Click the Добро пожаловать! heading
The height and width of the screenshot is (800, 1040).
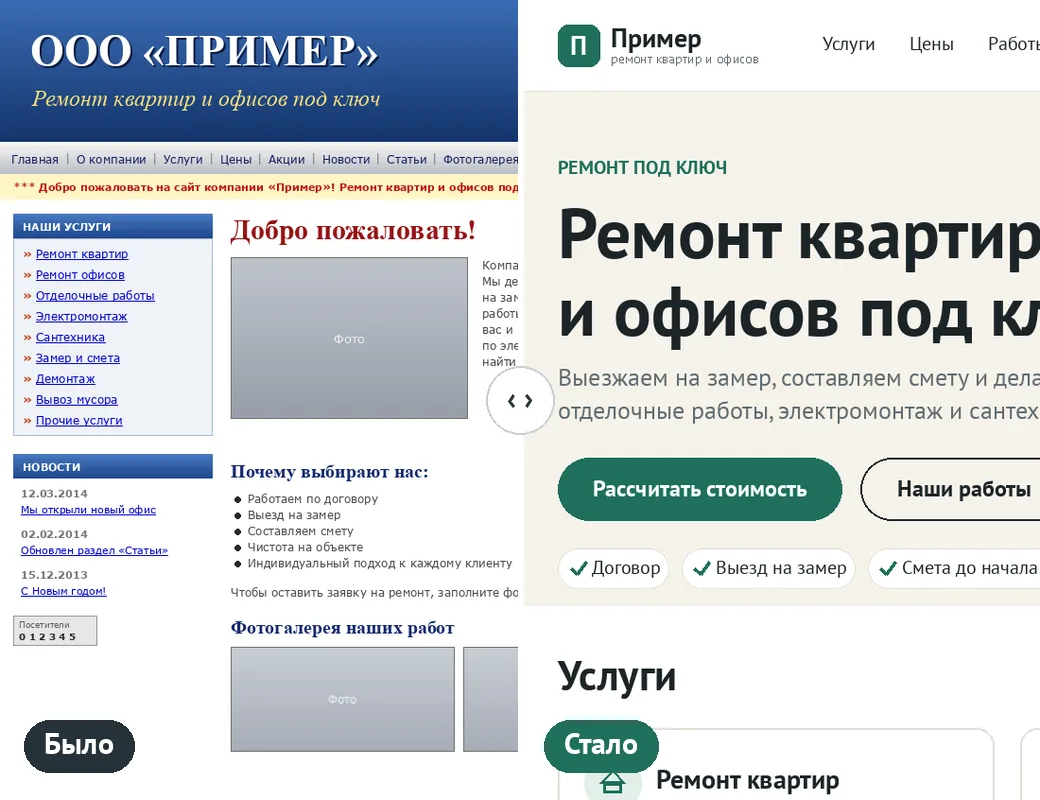(x=354, y=230)
